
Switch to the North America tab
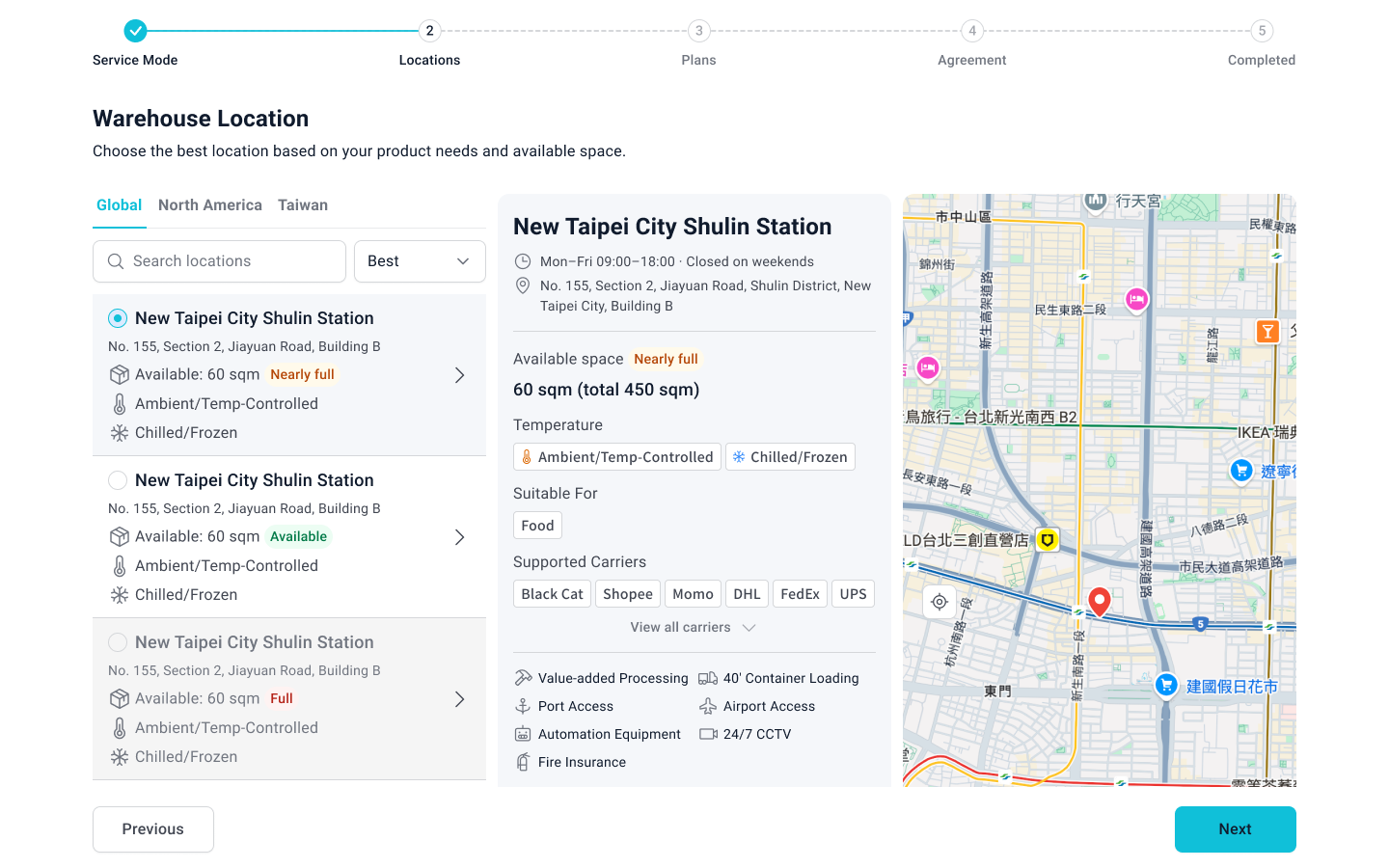click(210, 205)
